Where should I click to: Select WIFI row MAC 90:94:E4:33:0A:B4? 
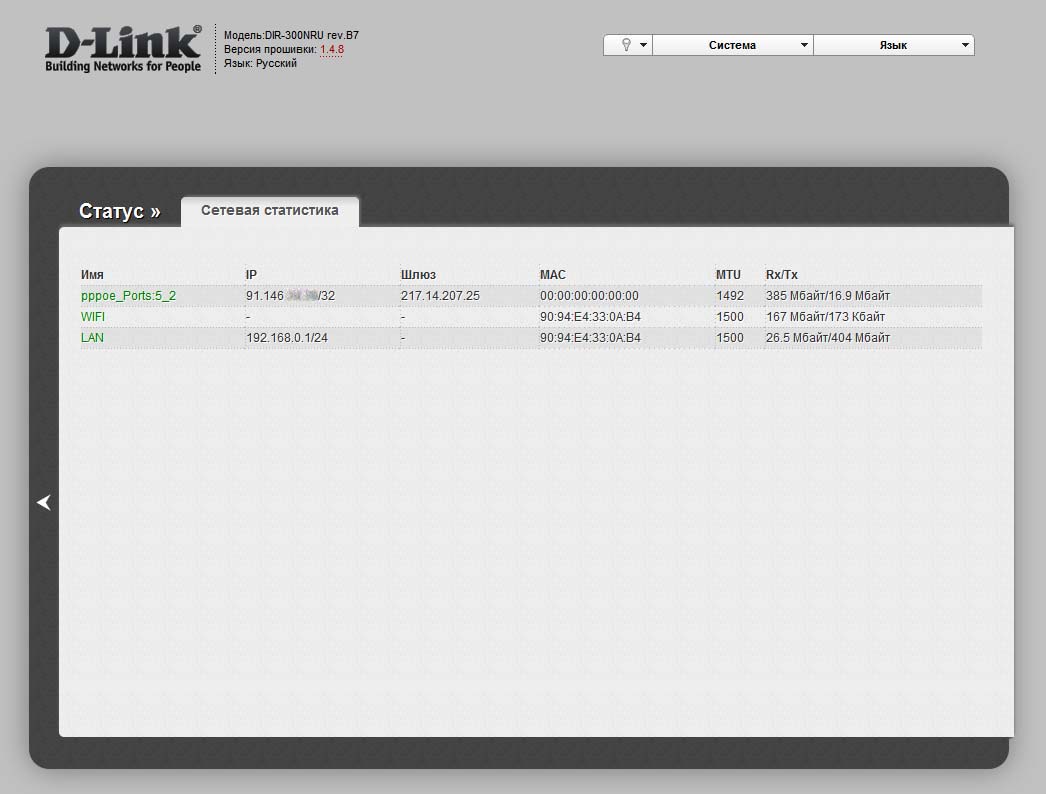590,317
